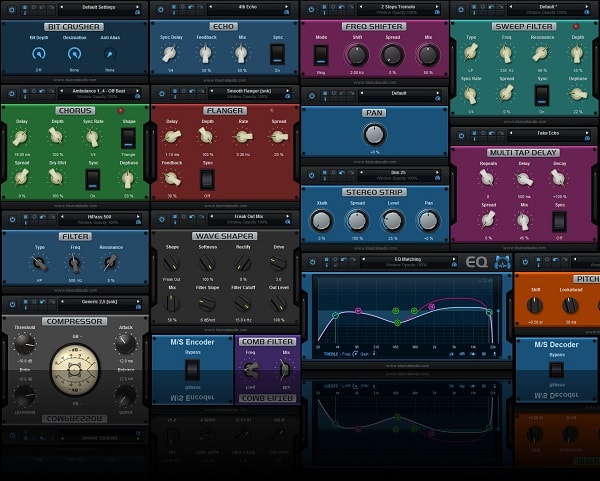Viewport: 600px width, 481px height.
Task: Click the undo arrow in EQ toolbar
Action: pyautogui.click(x=344, y=260)
